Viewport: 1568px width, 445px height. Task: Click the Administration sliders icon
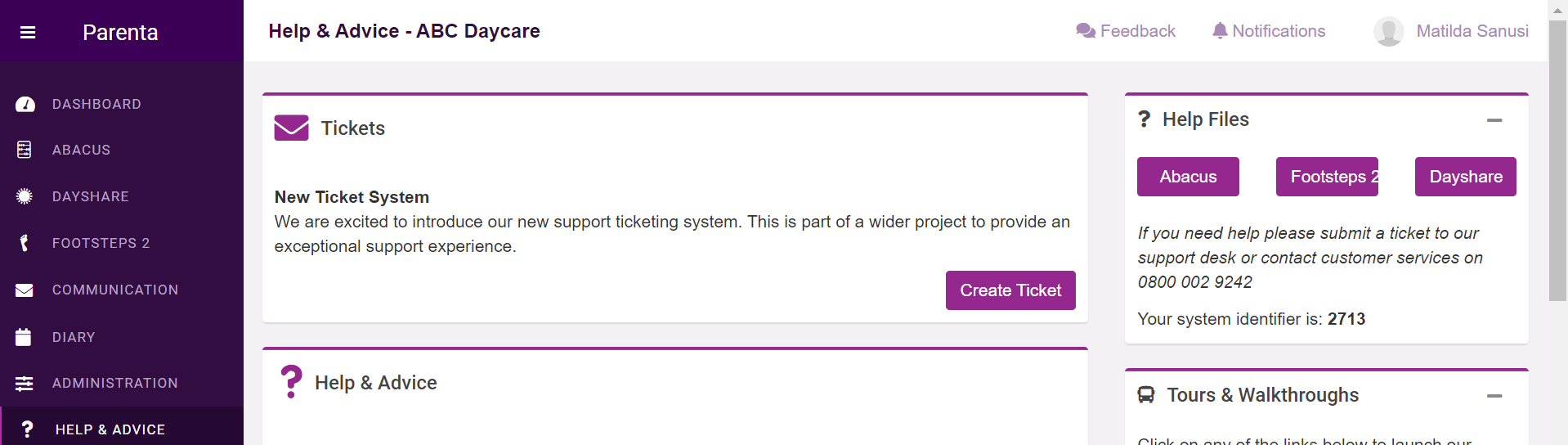tap(25, 384)
